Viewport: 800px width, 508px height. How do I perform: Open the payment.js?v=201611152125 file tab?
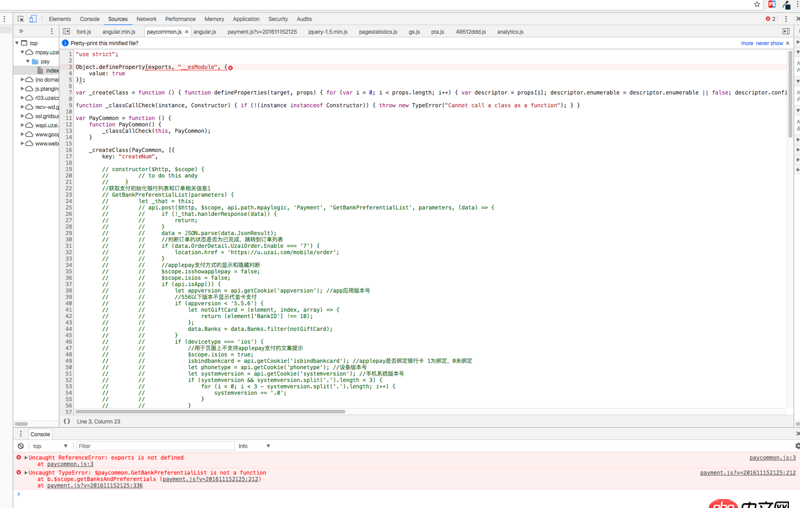[x=262, y=32]
